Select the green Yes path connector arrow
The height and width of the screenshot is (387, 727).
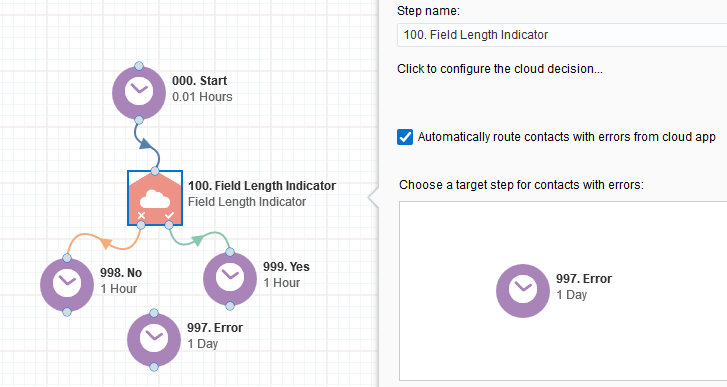pyautogui.click(x=197, y=240)
